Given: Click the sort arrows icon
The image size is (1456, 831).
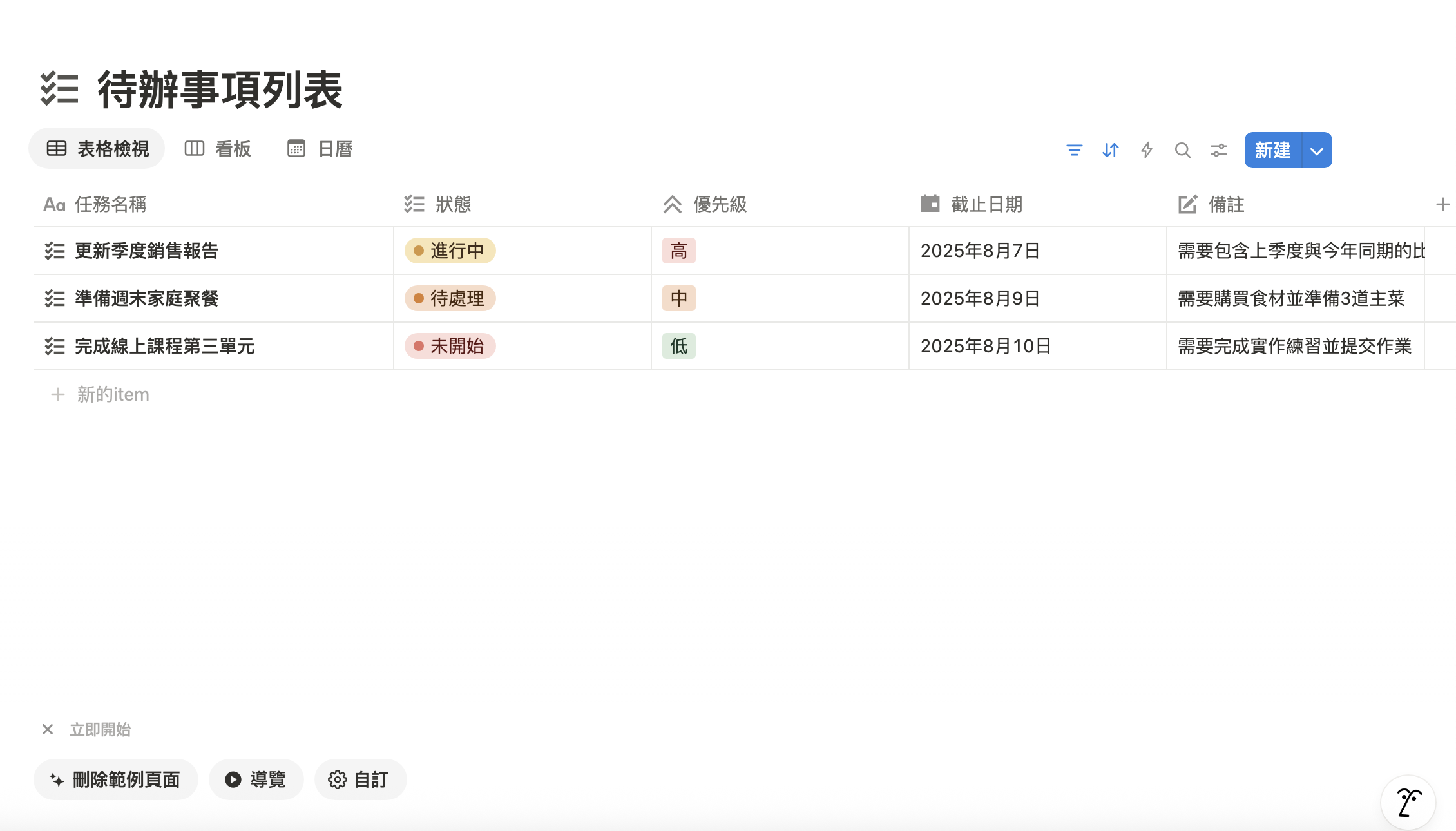Looking at the screenshot, I should (1110, 150).
